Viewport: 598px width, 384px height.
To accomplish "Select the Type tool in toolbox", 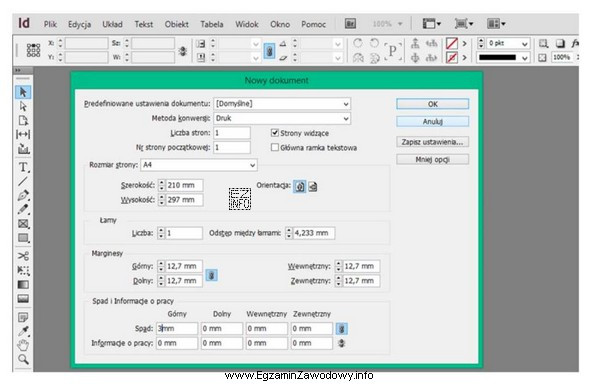I will click(x=23, y=167).
